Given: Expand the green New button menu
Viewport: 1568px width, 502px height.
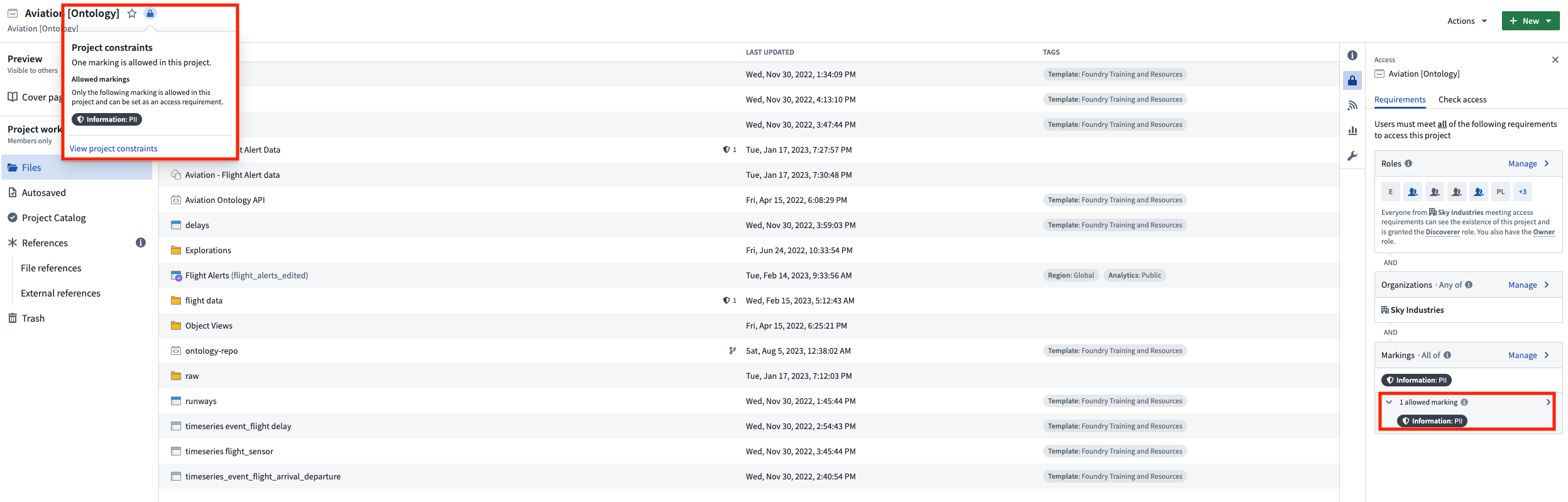Looking at the screenshot, I should (x=1530, y=21).
